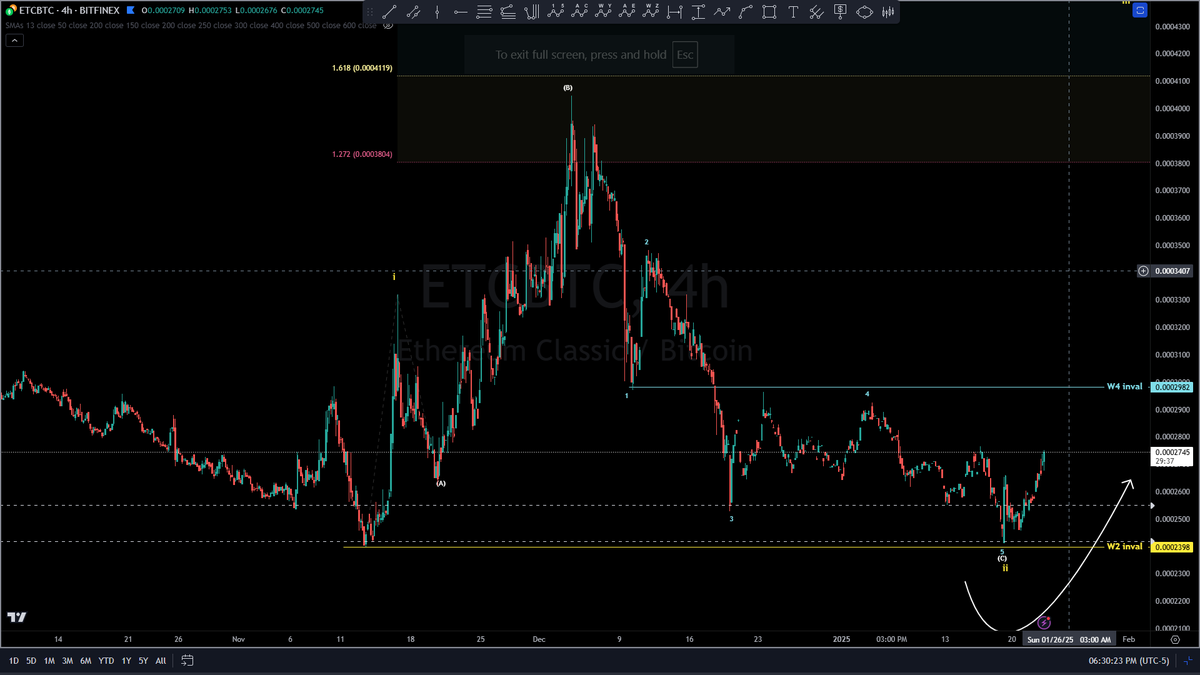This screenshot has width=1200, height=675.
Task: Set time range to YTD
Action: click(x=107, y=661)
